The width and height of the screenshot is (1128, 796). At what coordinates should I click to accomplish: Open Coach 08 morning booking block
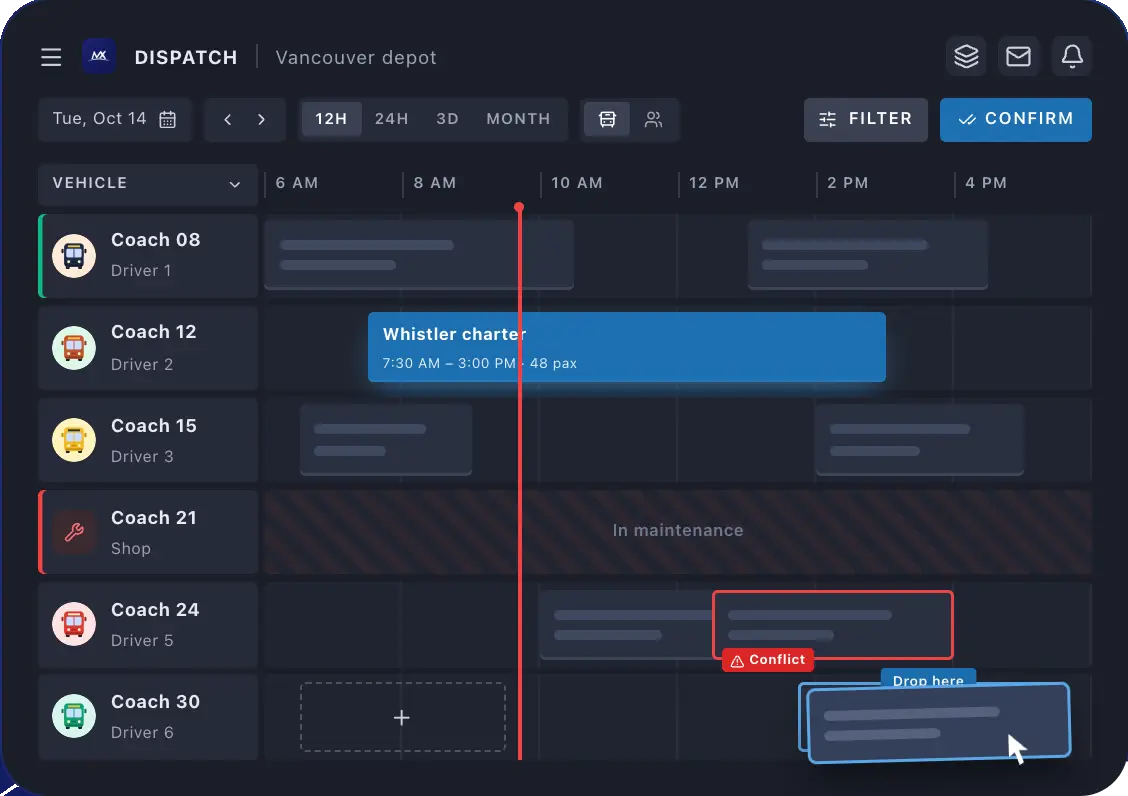point(419,255)
